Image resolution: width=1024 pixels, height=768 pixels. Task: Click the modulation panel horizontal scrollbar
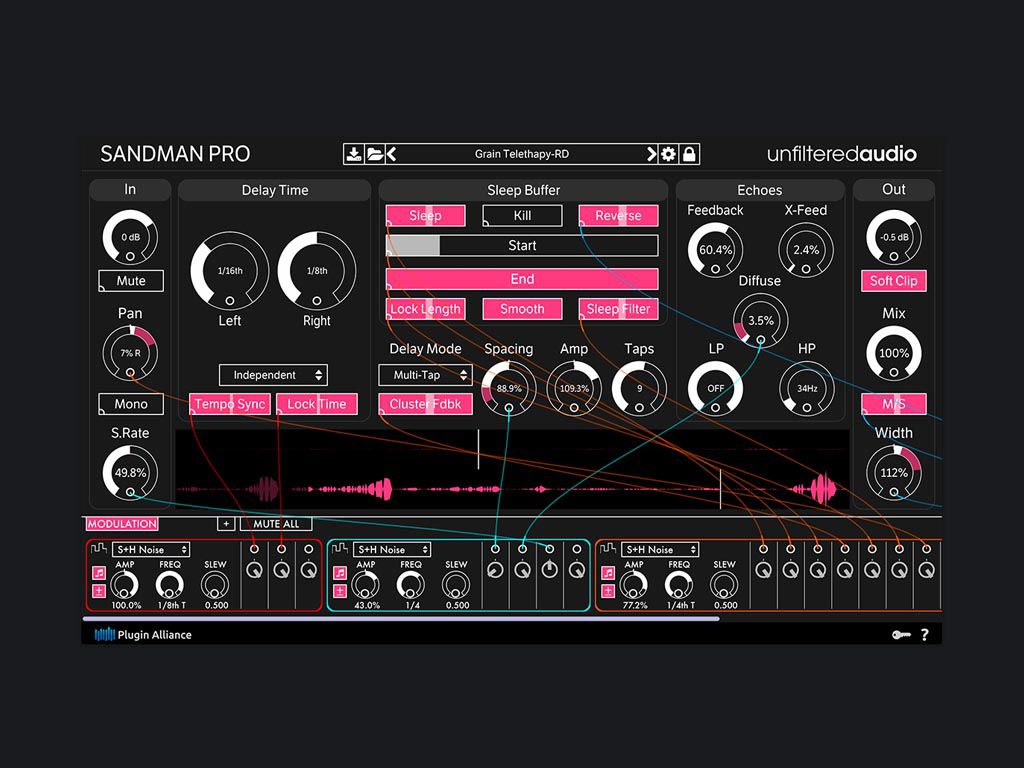tap(401, 618)
